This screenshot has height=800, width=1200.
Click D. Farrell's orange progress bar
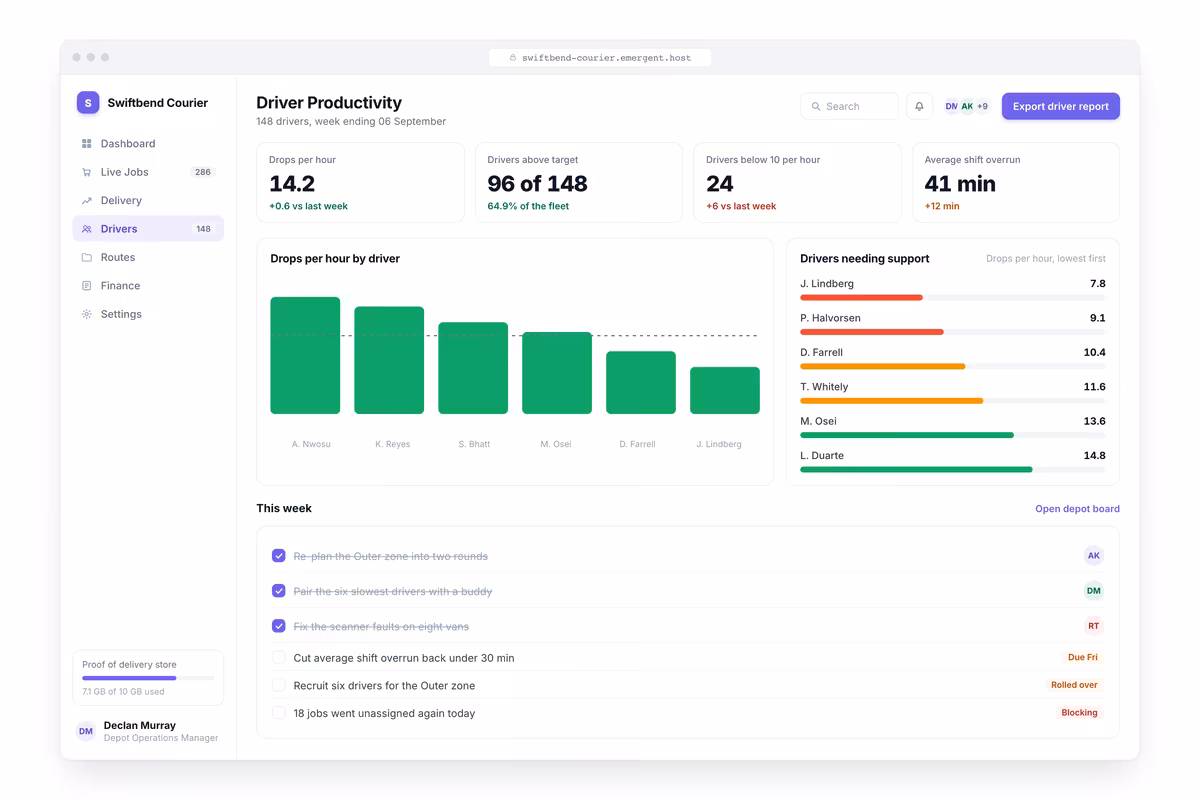coord(883,366)
